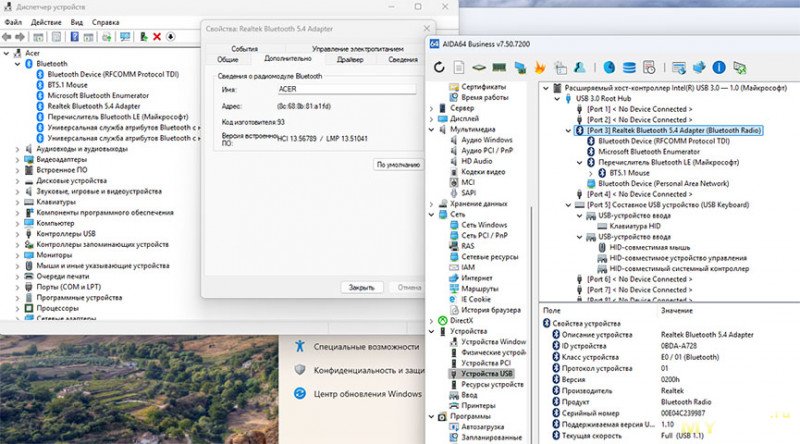Click the Значение column header in AIDA64
This screenshot has height=444, width=800.
coord(677,310)
